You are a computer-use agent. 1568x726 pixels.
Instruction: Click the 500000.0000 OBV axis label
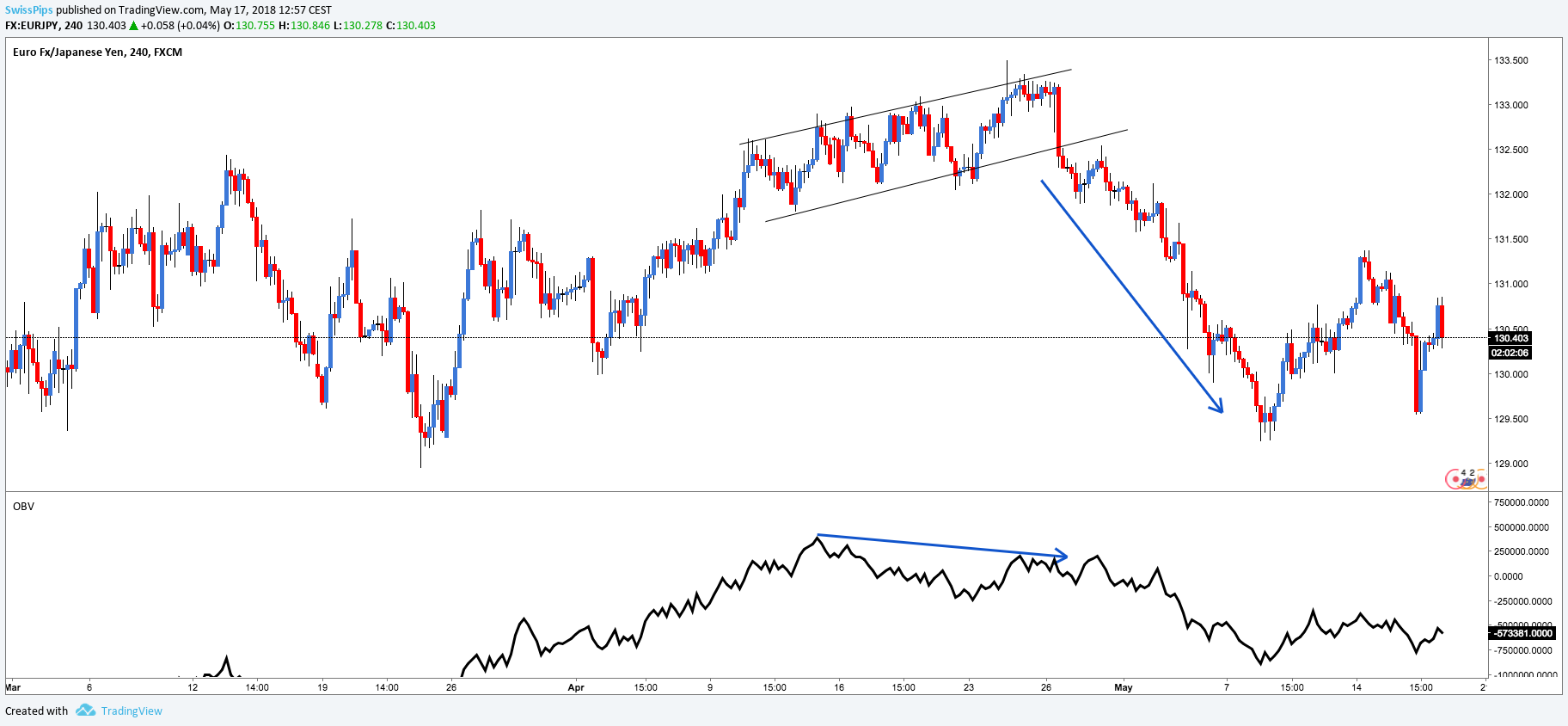1522,527
